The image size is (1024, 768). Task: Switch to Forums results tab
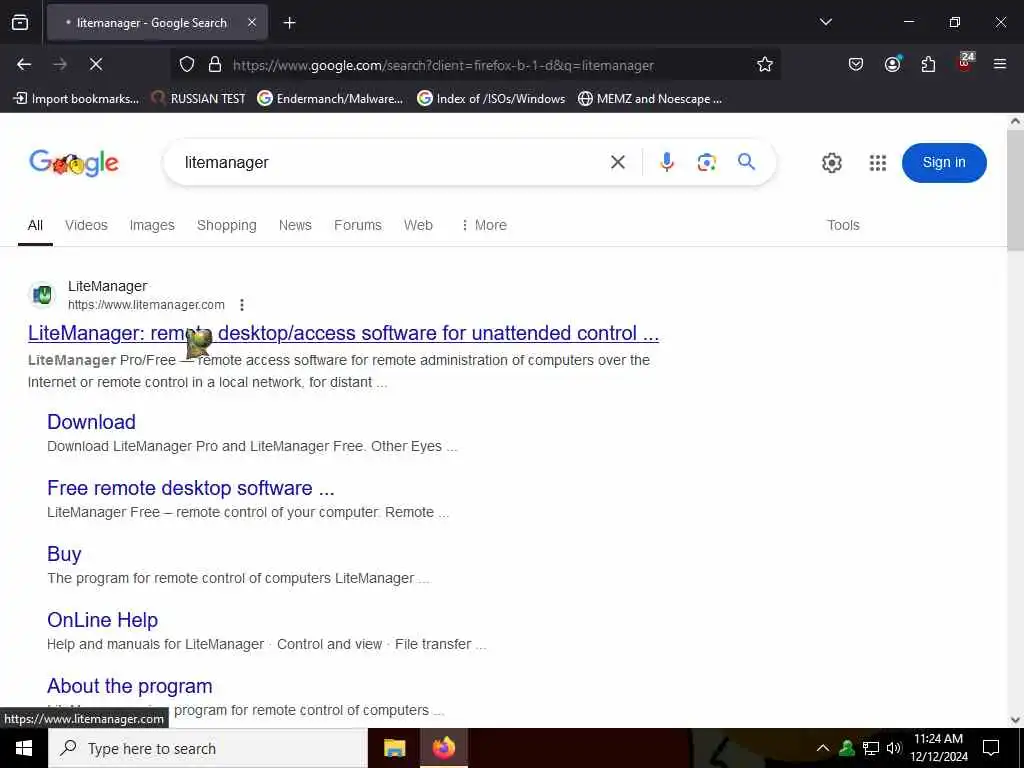coord(358,225)
